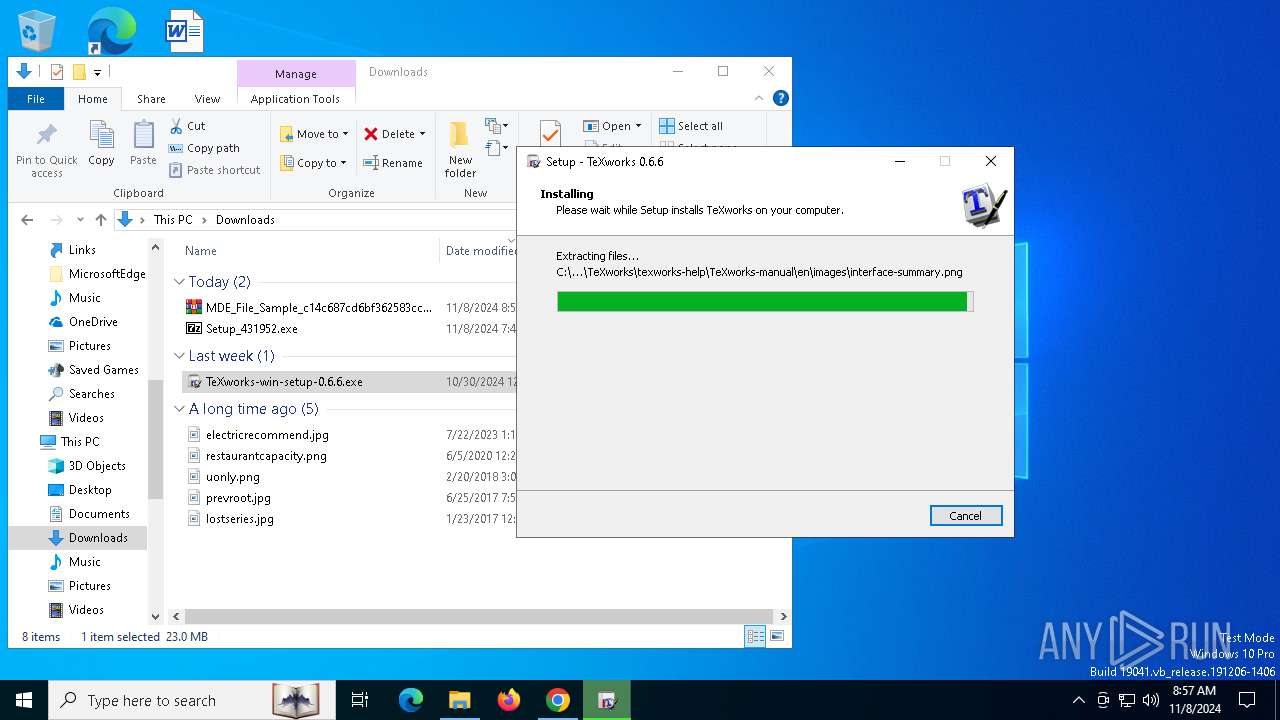Show hidden system tray icons
The image size is (1280, 720).
[x=1078, y=700]
